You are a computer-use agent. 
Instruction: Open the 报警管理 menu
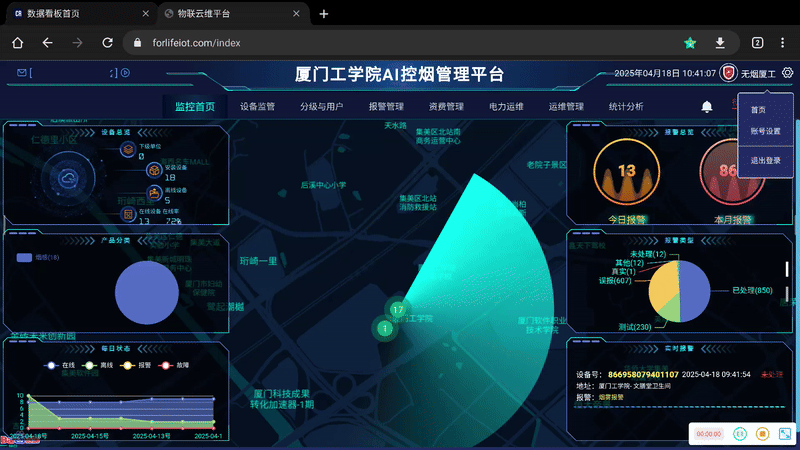(386, 107)
